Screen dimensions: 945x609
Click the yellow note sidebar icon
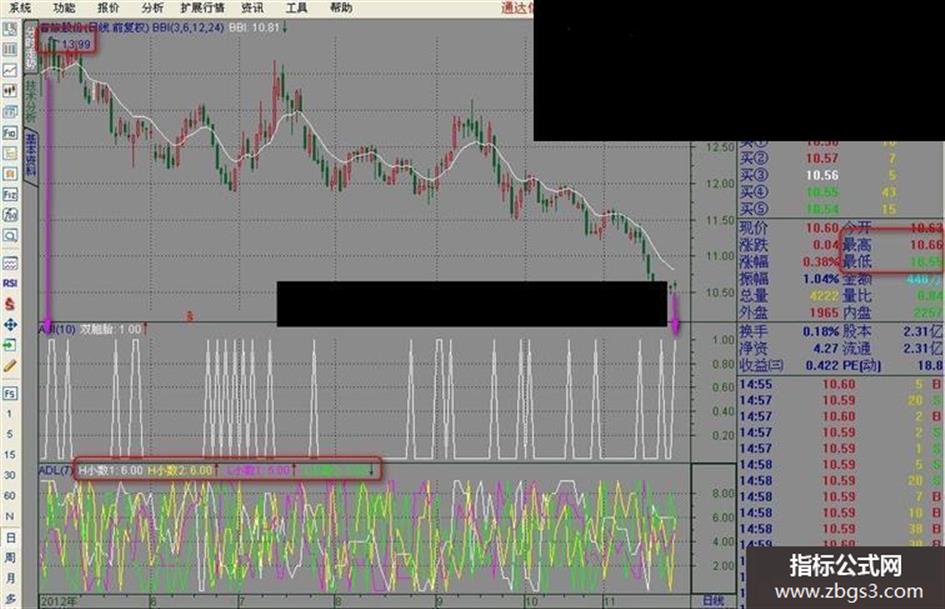pos(10,153)
